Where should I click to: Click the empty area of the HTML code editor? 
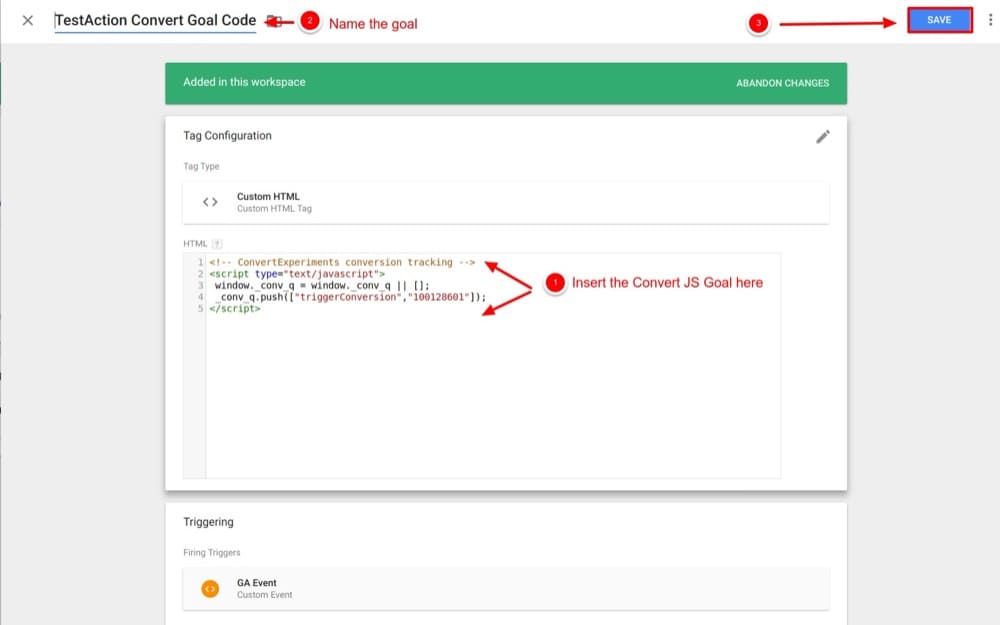tap(490, 400)
